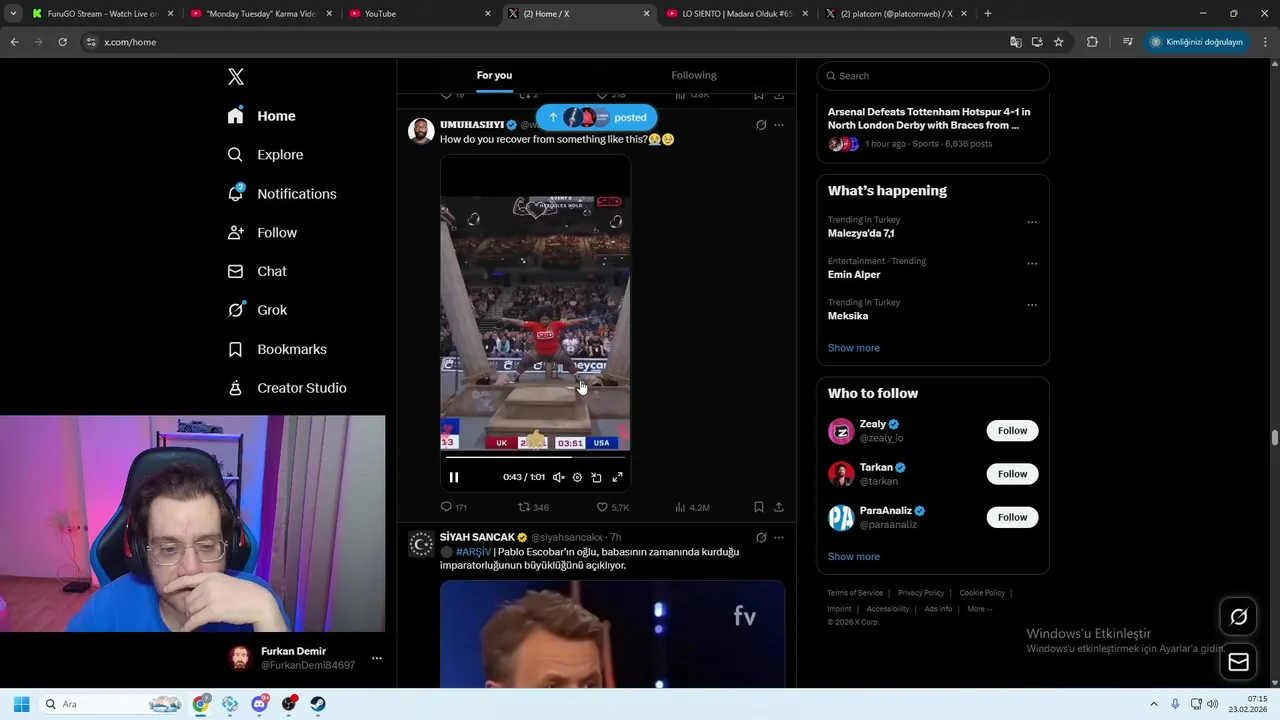Open Explore in the sidebar
Viewport: 1280px width, 720px height.
[x=265, y=155]
